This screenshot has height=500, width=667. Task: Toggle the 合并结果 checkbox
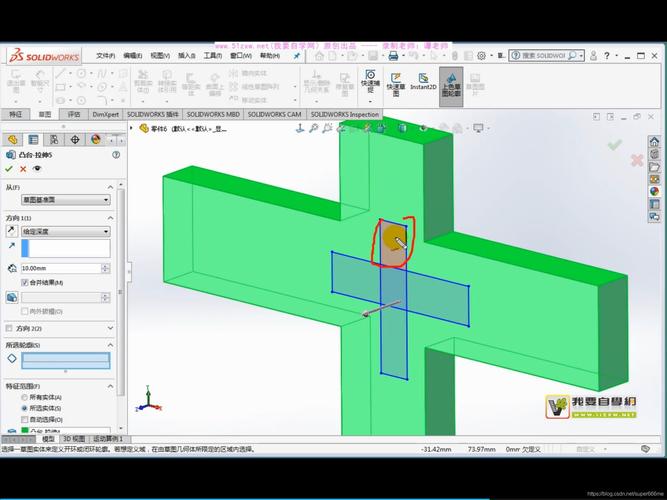click(x=25, y=283)
